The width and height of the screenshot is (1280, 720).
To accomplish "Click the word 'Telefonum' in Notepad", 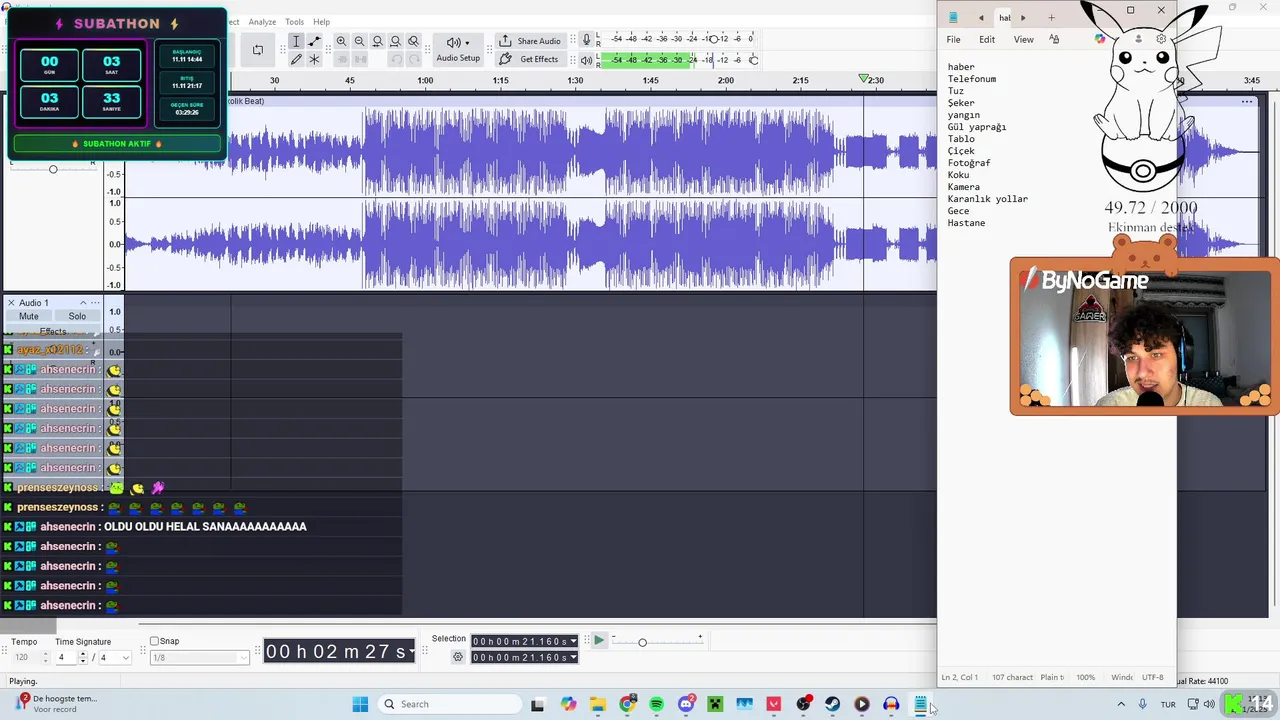I will click(x=972, y=79).
